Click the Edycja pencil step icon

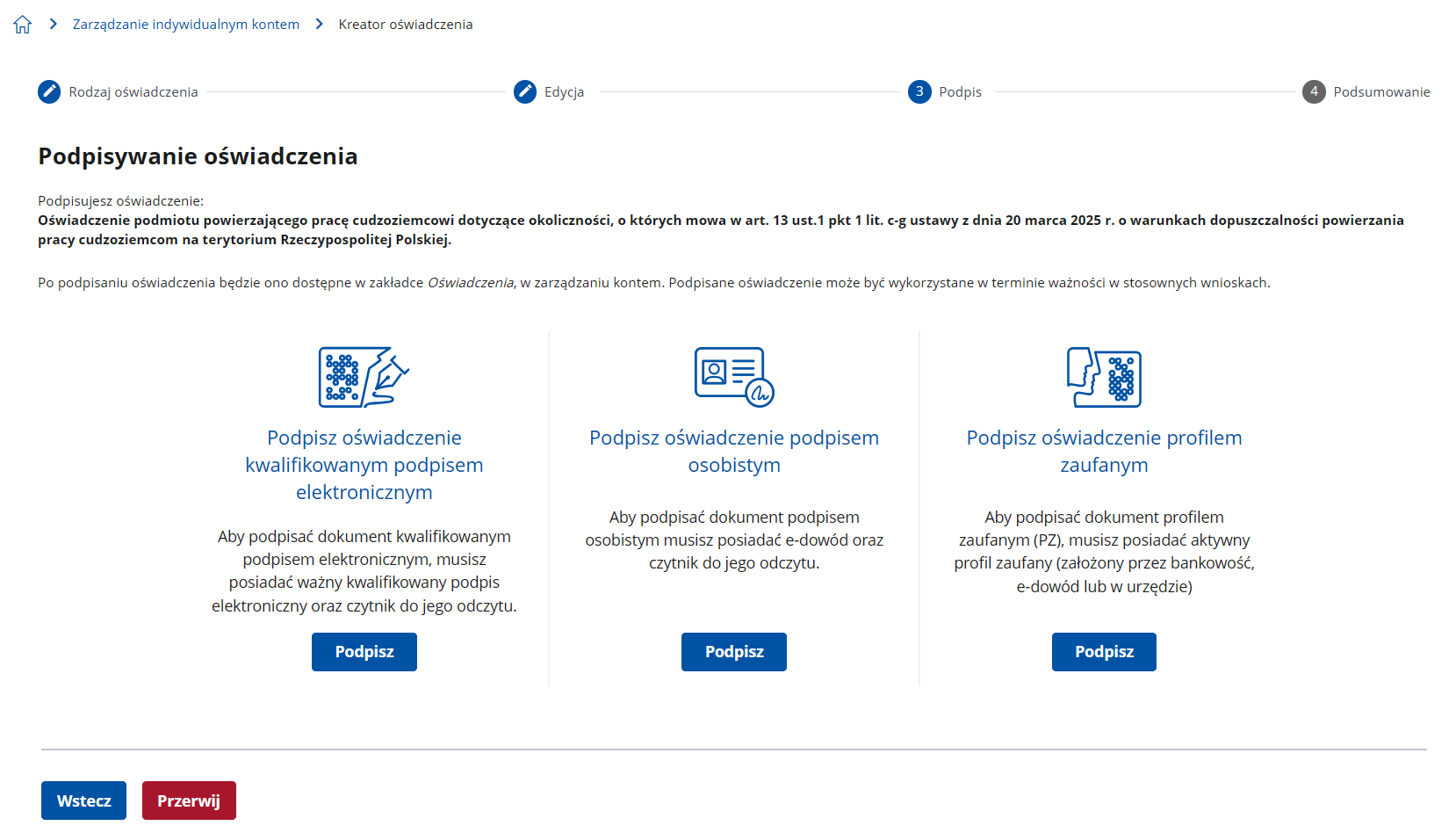pyautogui.click(x=525, y=91)
